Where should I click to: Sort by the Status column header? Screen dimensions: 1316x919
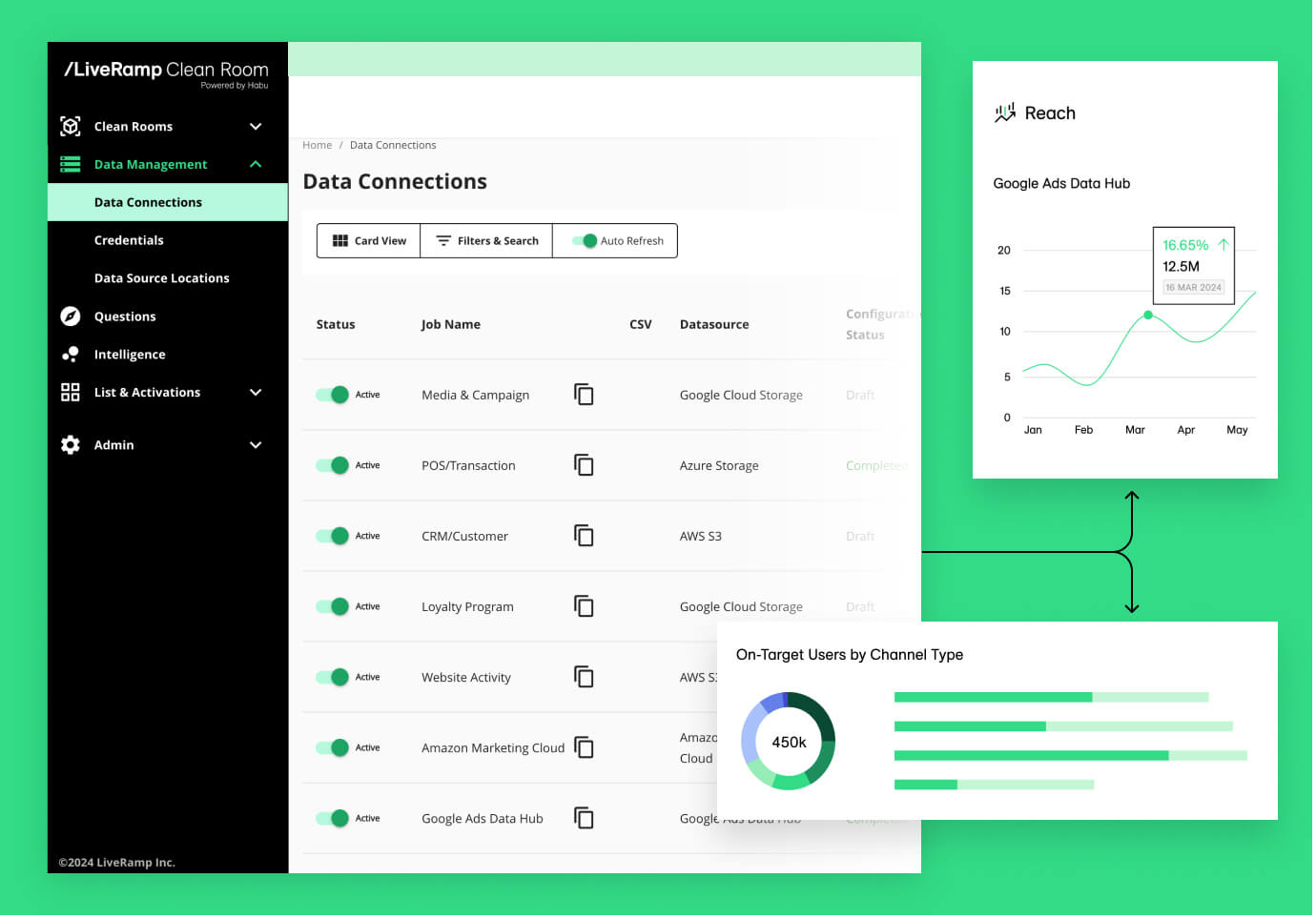(x=336, y=325)
